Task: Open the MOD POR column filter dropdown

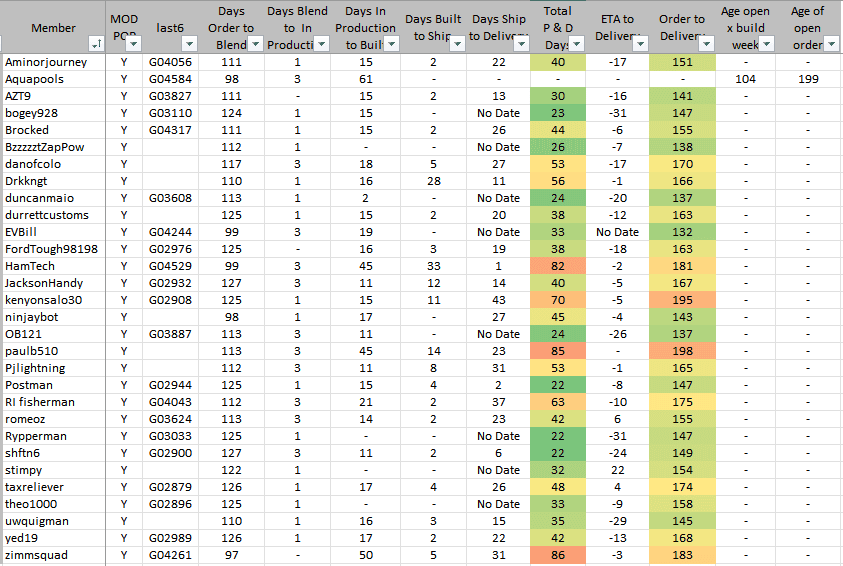Action: (x=134, y=45)
